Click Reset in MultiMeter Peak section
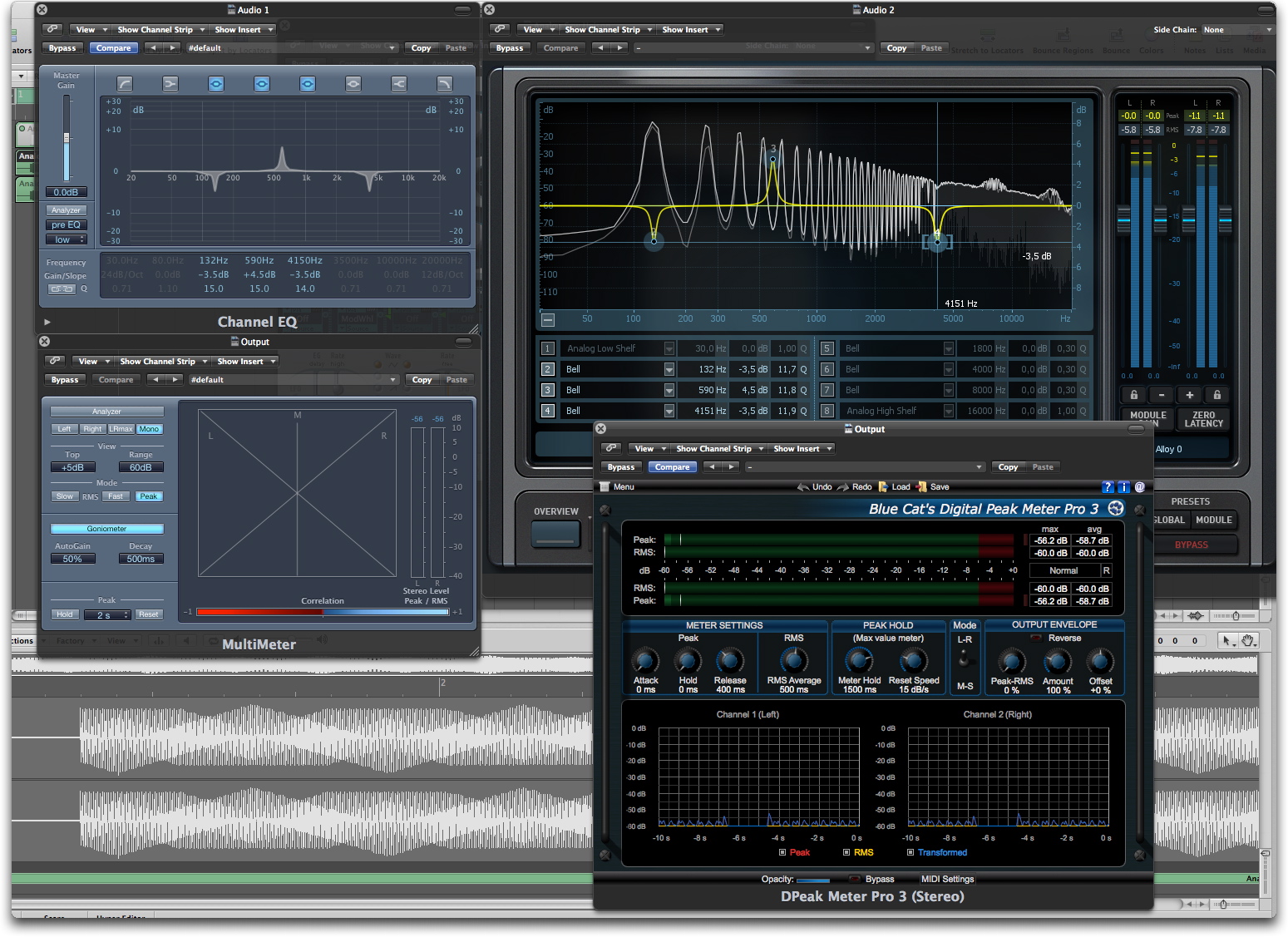Viewport: 1288px width, 937px height. (149, 614)
